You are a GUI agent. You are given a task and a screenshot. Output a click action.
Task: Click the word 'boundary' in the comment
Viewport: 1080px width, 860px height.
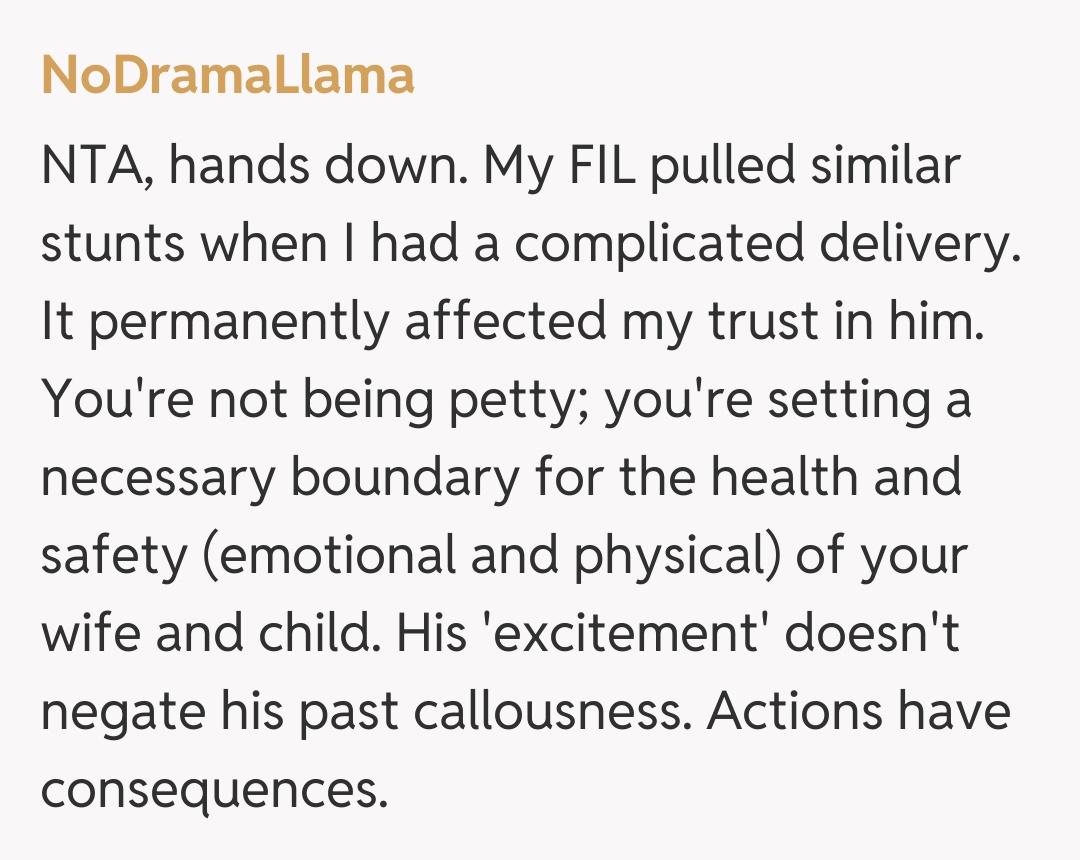coord(405,479)
